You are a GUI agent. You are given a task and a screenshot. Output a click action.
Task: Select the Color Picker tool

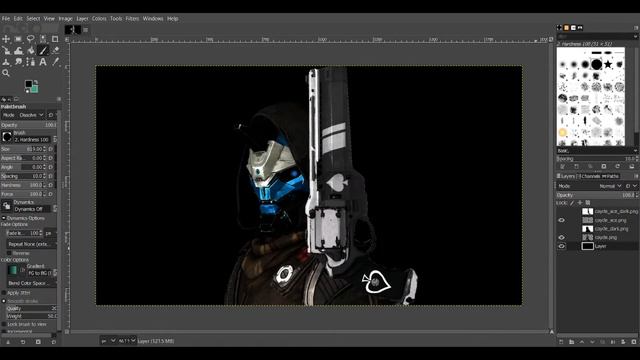[x=55, y=62]
